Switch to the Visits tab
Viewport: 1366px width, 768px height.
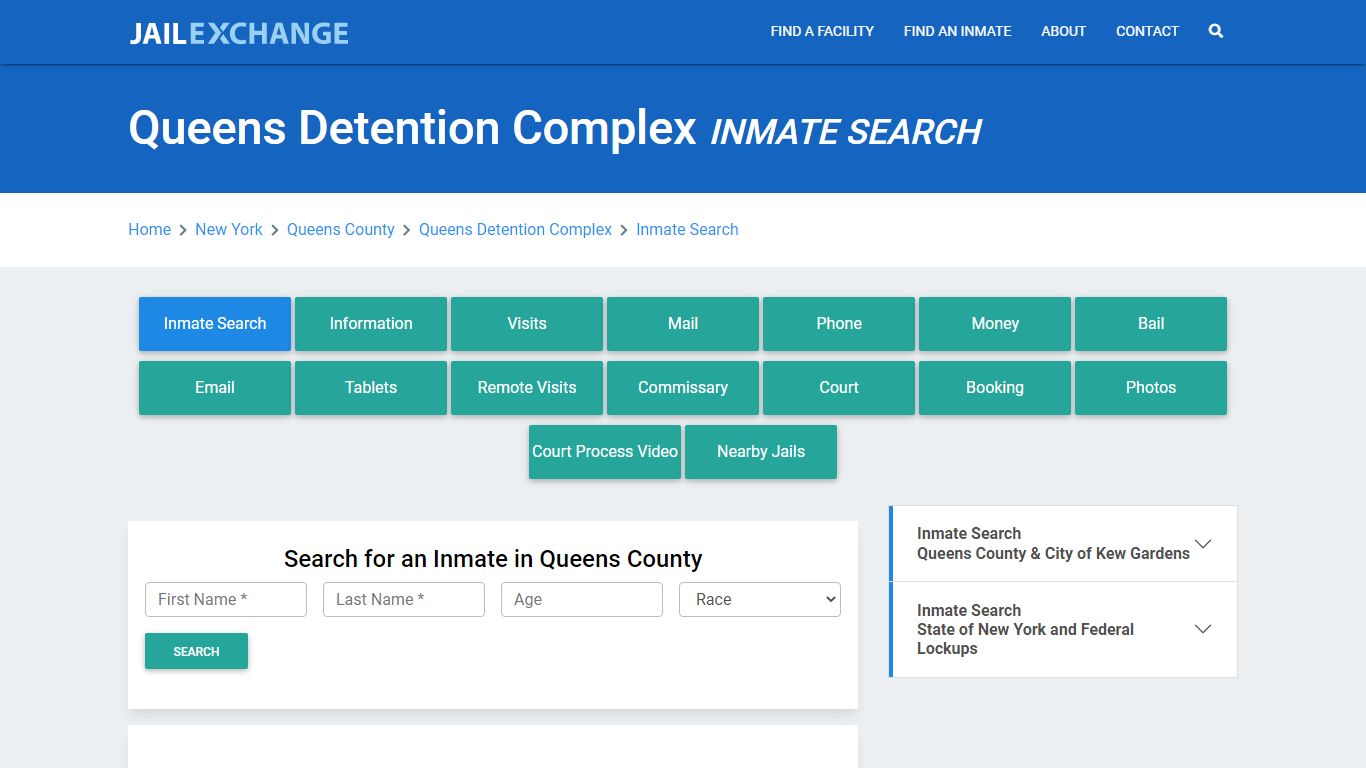click(527, 324)
